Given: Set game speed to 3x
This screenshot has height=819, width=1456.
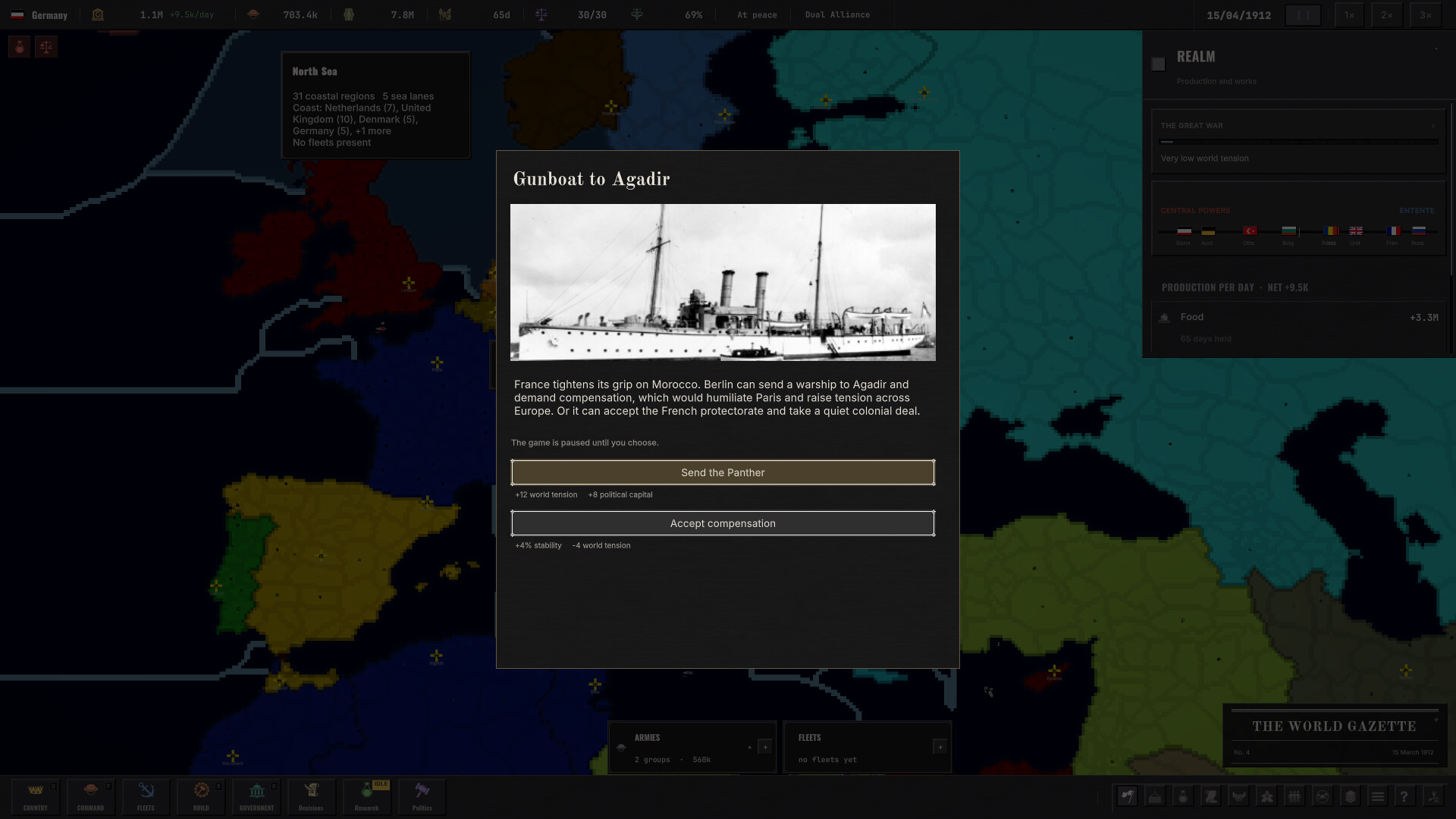Looking at the screenshot, I should click(1426, 15).
